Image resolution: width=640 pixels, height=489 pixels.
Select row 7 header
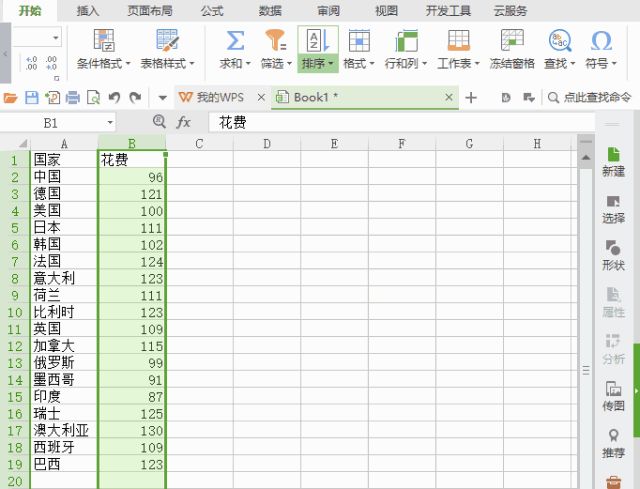15,261
